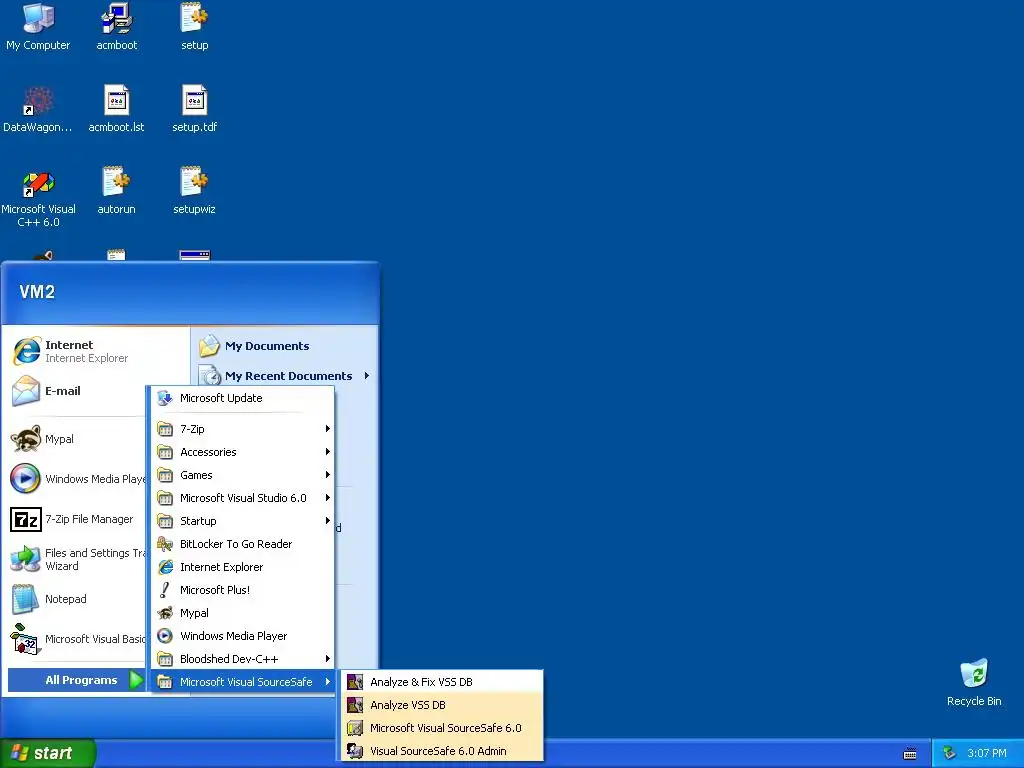Click Microsoft Update in All Programs

pyautogui.click(x=243, y=398)
